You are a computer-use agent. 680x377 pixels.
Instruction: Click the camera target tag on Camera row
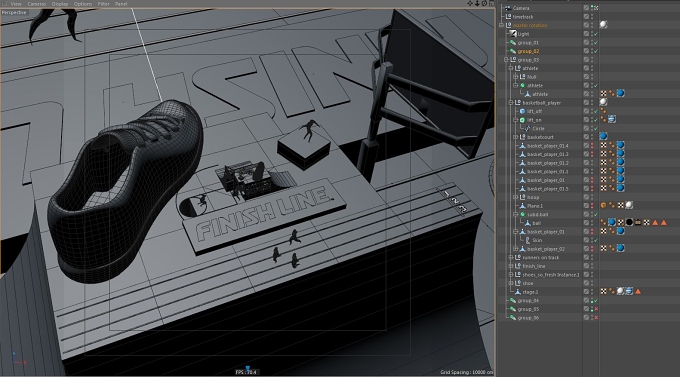click(x=596, y=8)
